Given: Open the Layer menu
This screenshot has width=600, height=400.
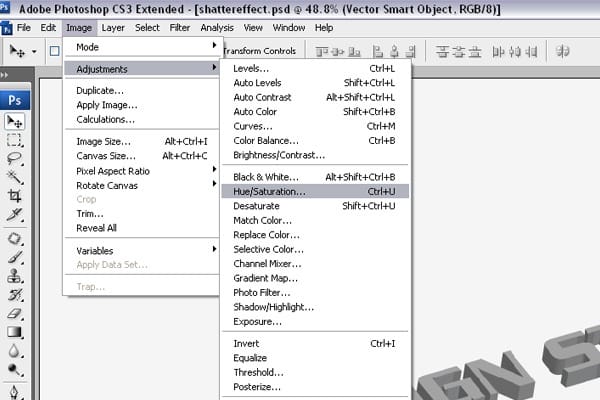Looking at the screenshot, I should 113,28.
